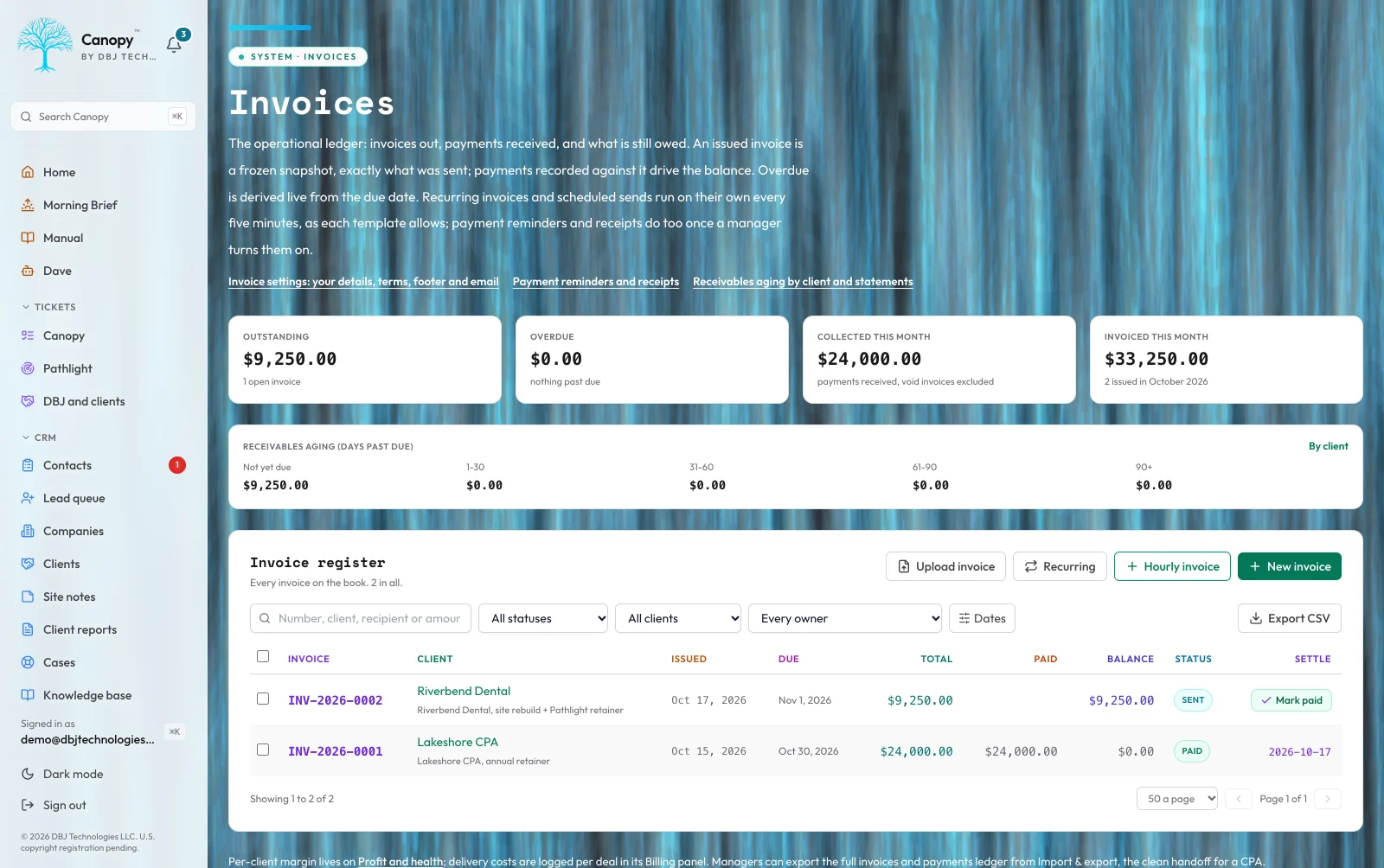Open the Every owner dropdown

point(845,618)
